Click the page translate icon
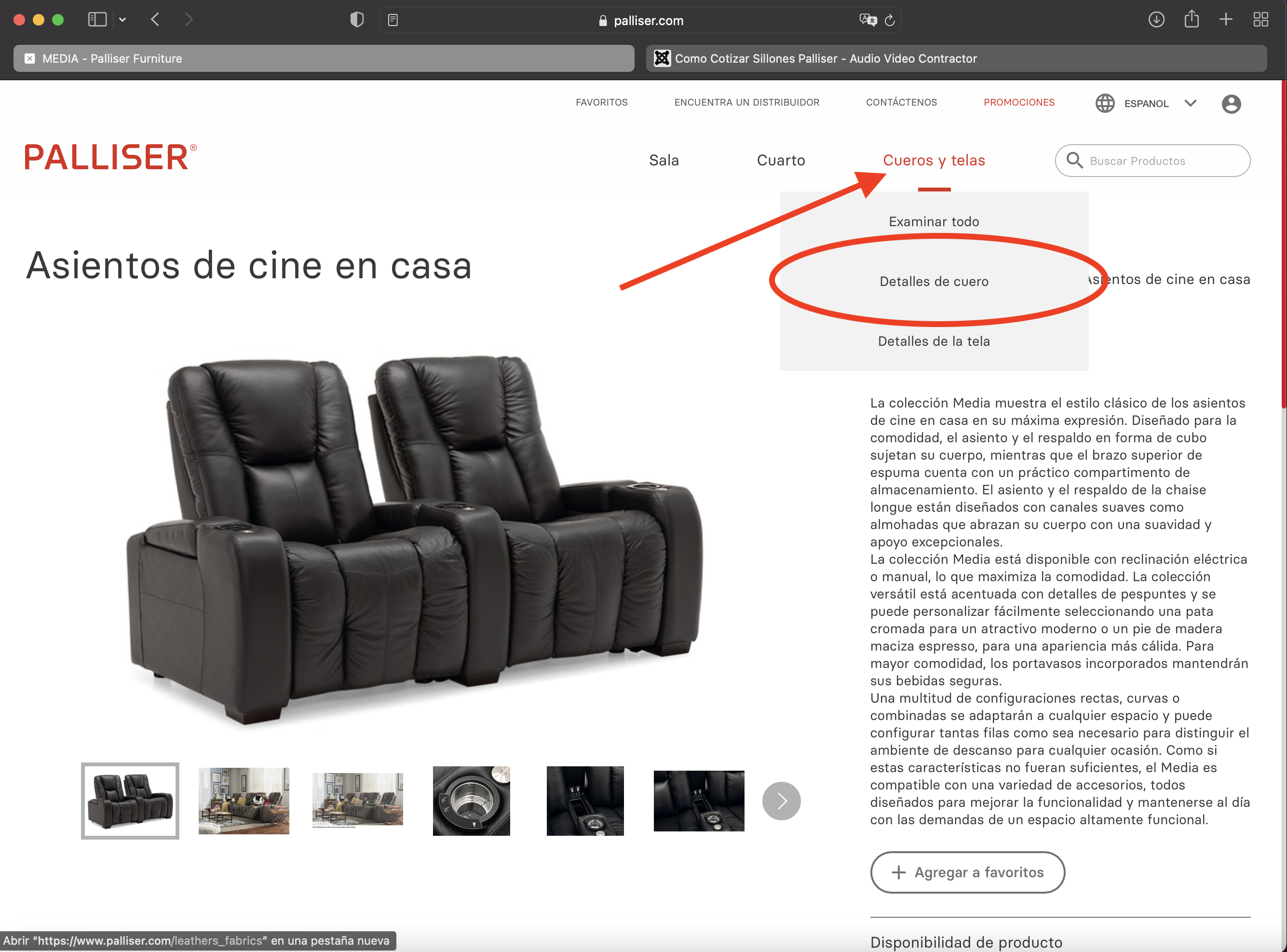 [867, 20]
